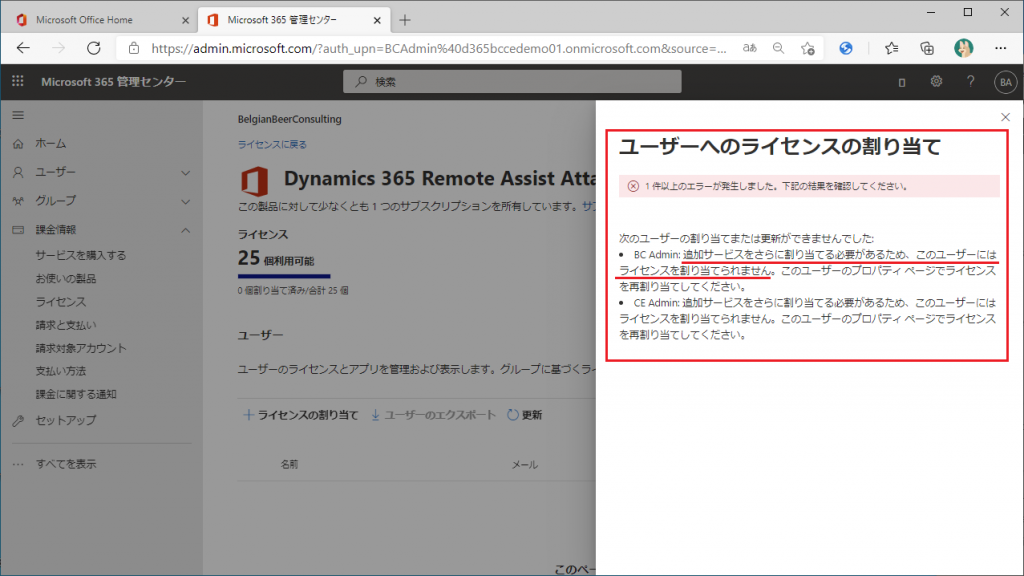Click the BA account avatar
The height and width of the screenshot is (576, 1024).
(x=1004, y=82)
